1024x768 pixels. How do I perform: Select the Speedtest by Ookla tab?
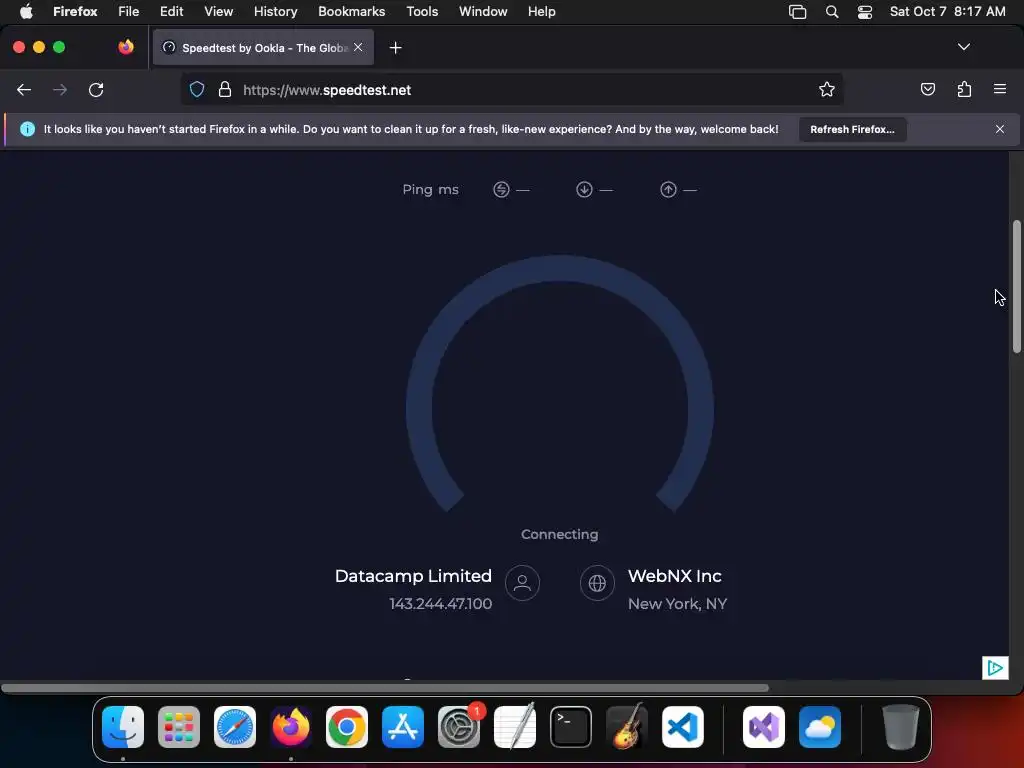pos(263,48)
